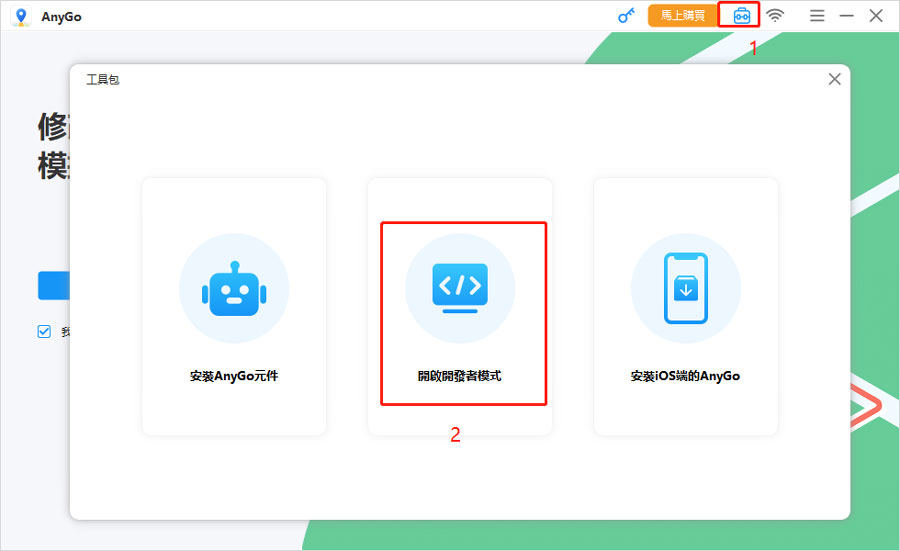Click the partially hidden blue start button
This screenshot has height=551, width=900.
tap(53, 285)
